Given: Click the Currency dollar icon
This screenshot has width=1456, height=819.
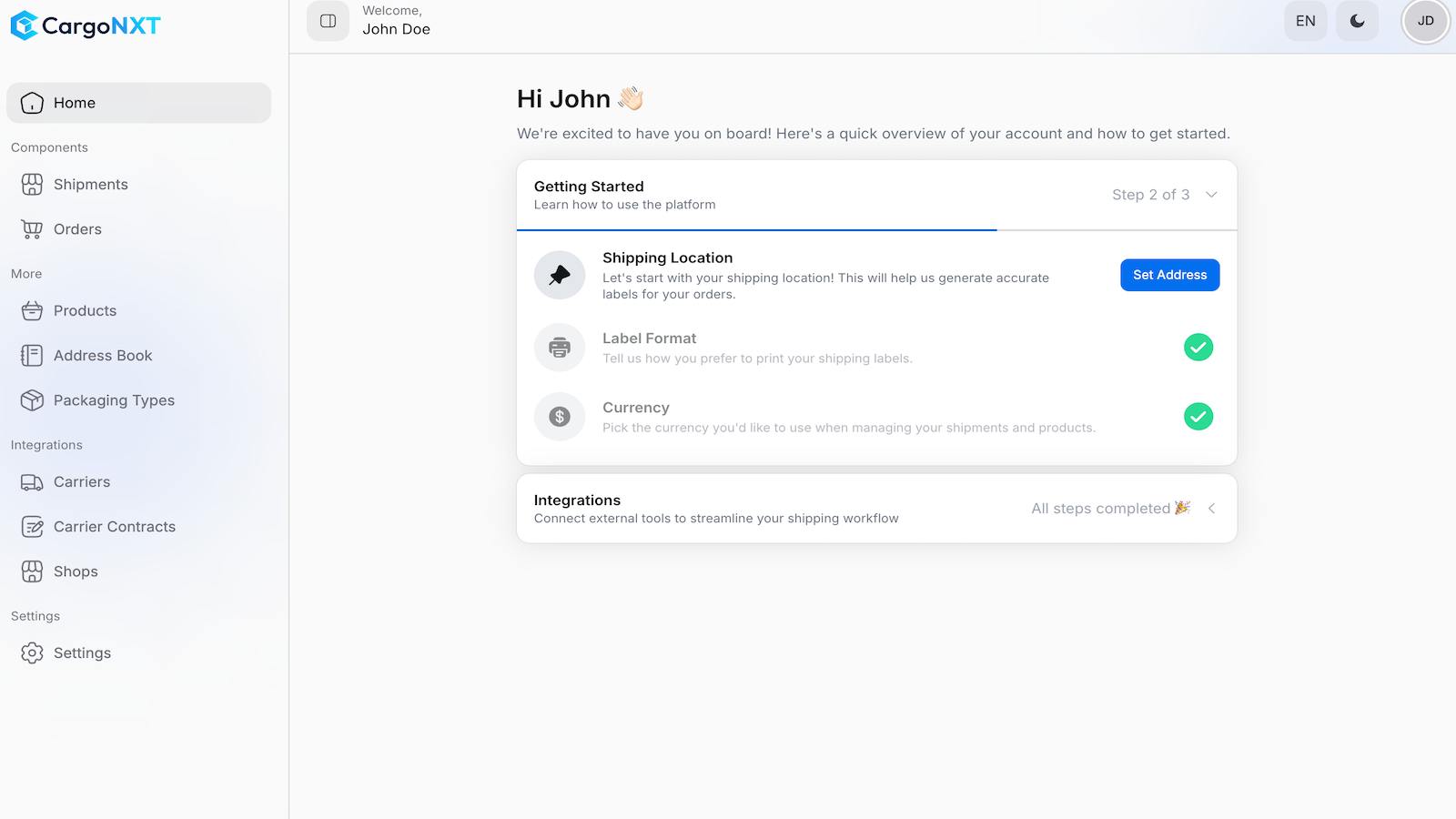Looking at the screenshot, I should tap(560, 416).
